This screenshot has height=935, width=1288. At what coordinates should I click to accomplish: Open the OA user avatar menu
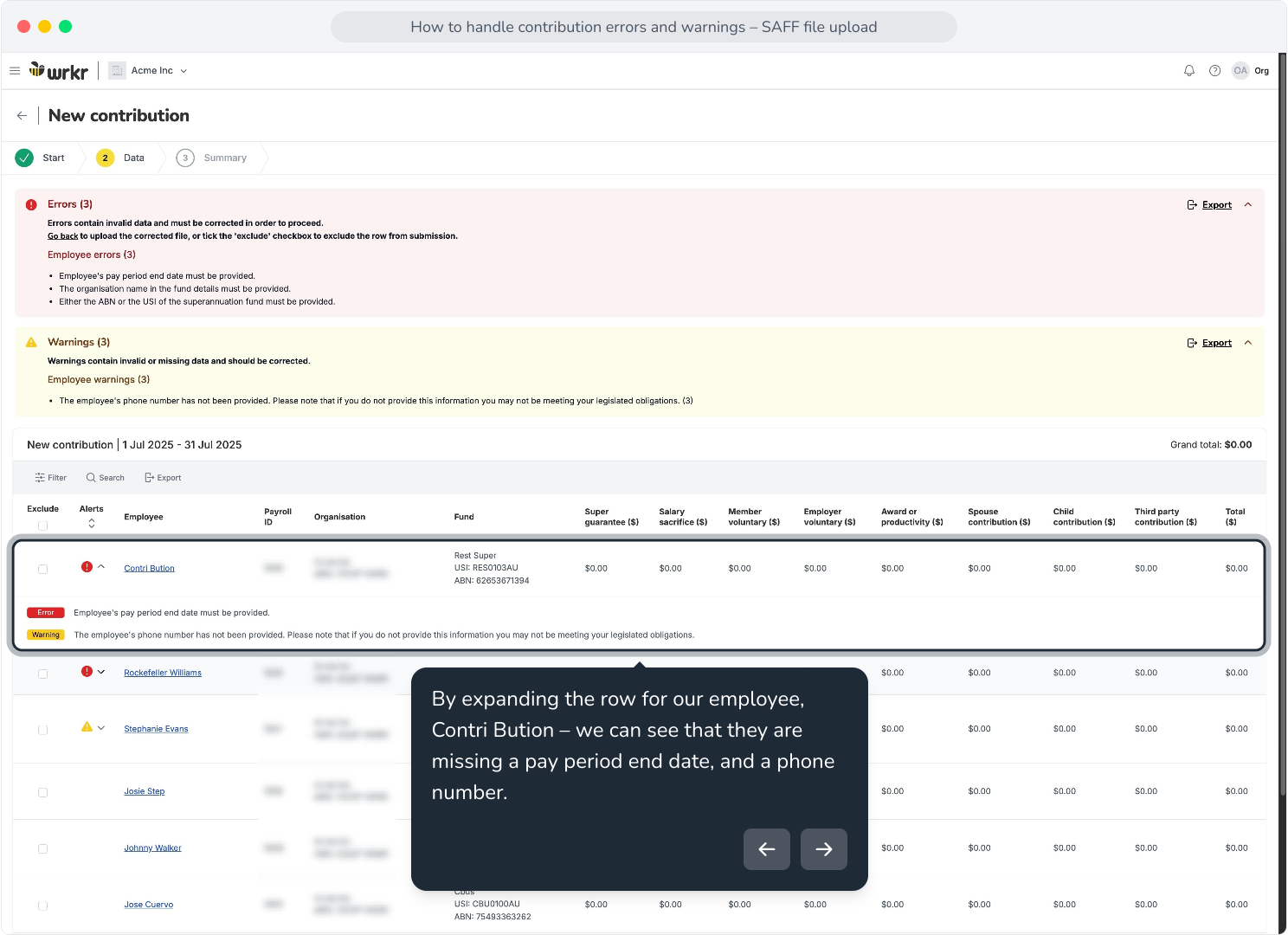point(1240,71)
